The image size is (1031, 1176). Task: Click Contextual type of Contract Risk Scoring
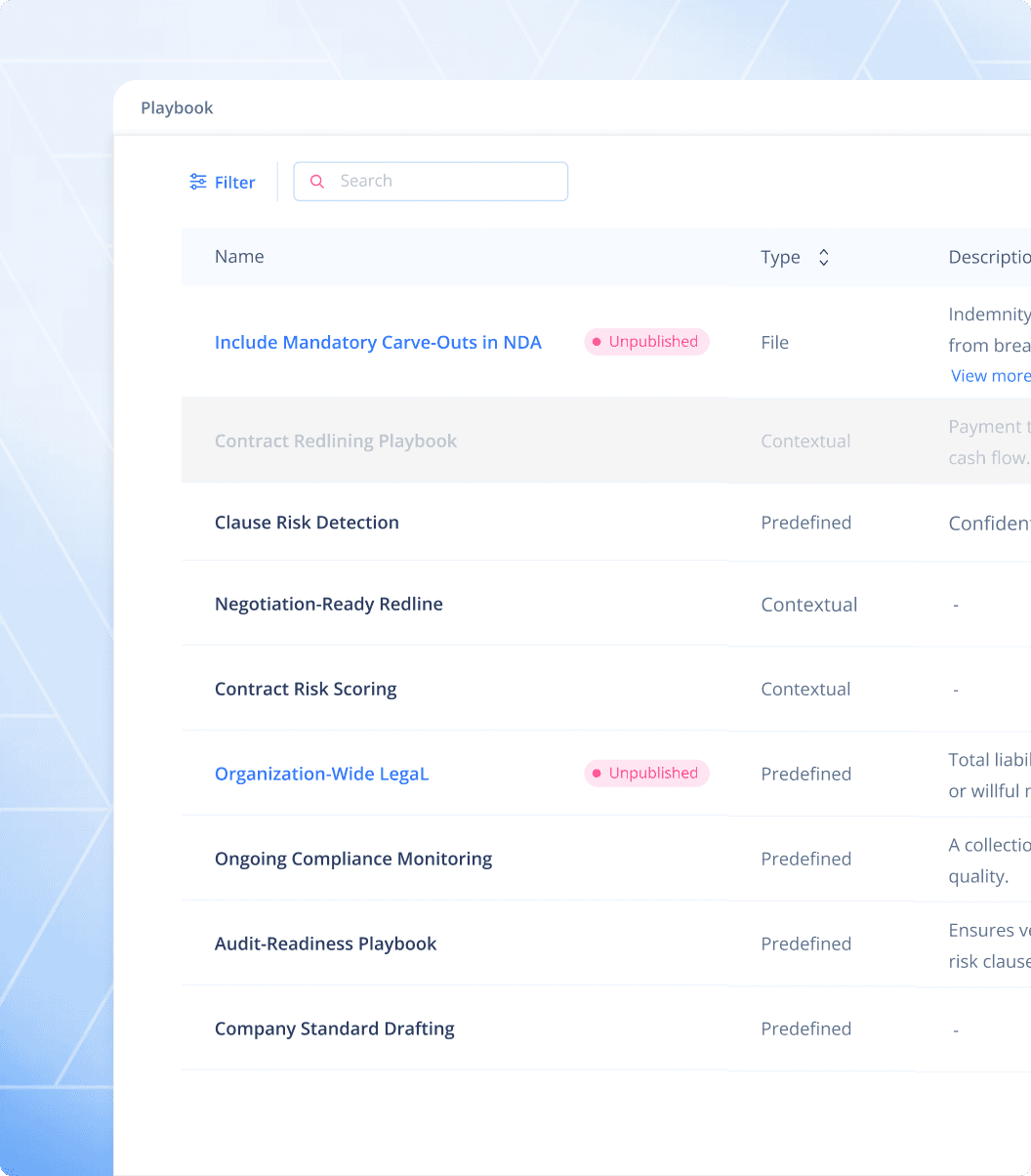pyautogui.click(x=805, y=689)
